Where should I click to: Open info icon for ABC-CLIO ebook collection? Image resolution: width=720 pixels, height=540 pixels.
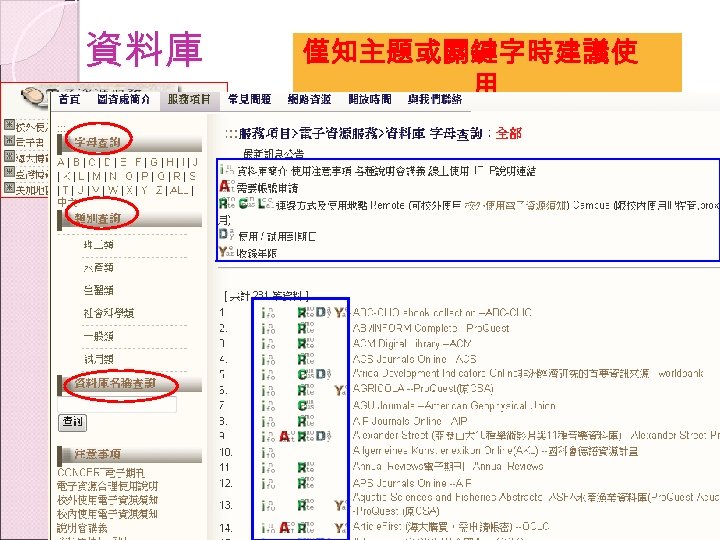[268, 313]
